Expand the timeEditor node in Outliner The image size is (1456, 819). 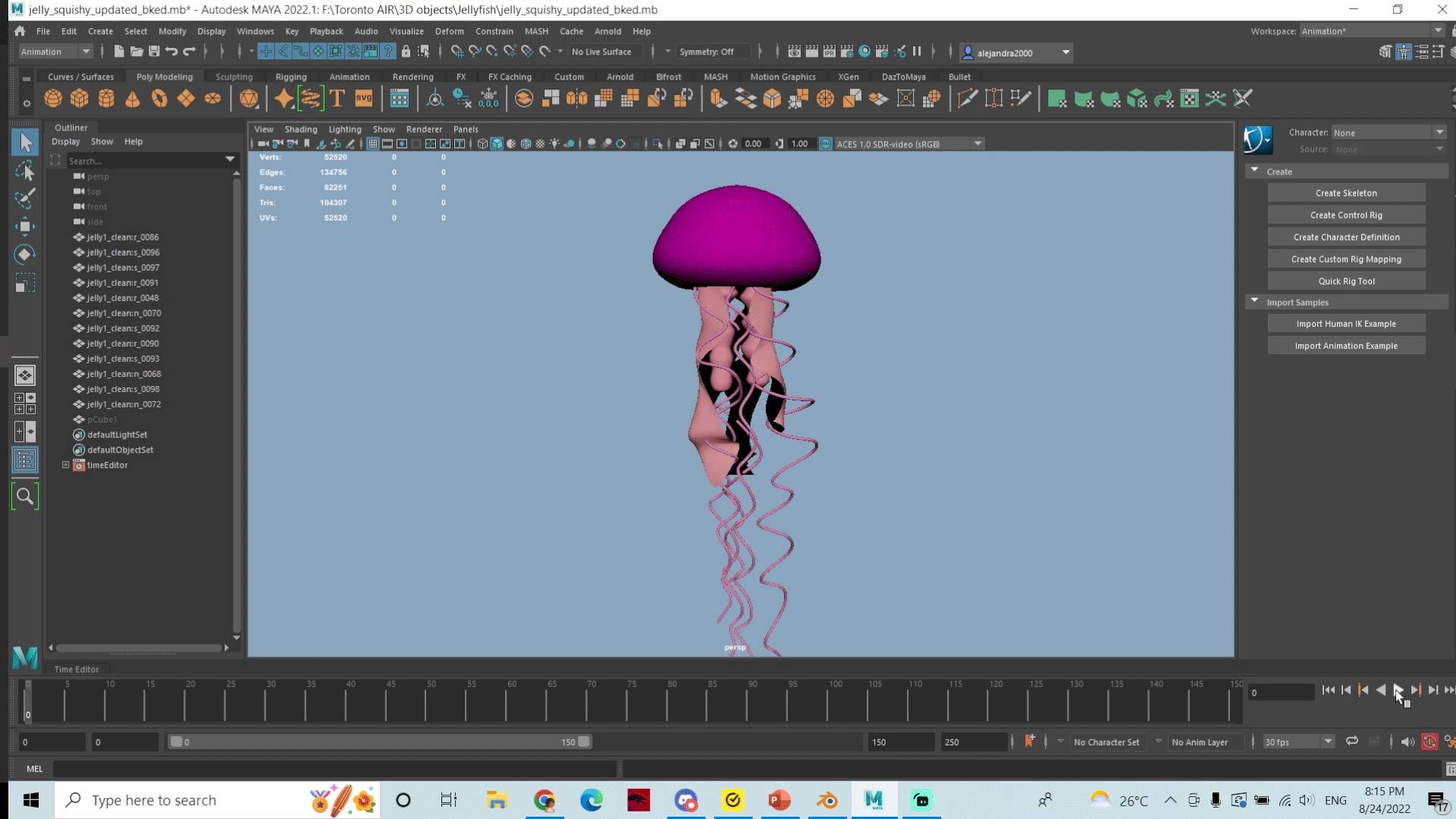[65, 465]
